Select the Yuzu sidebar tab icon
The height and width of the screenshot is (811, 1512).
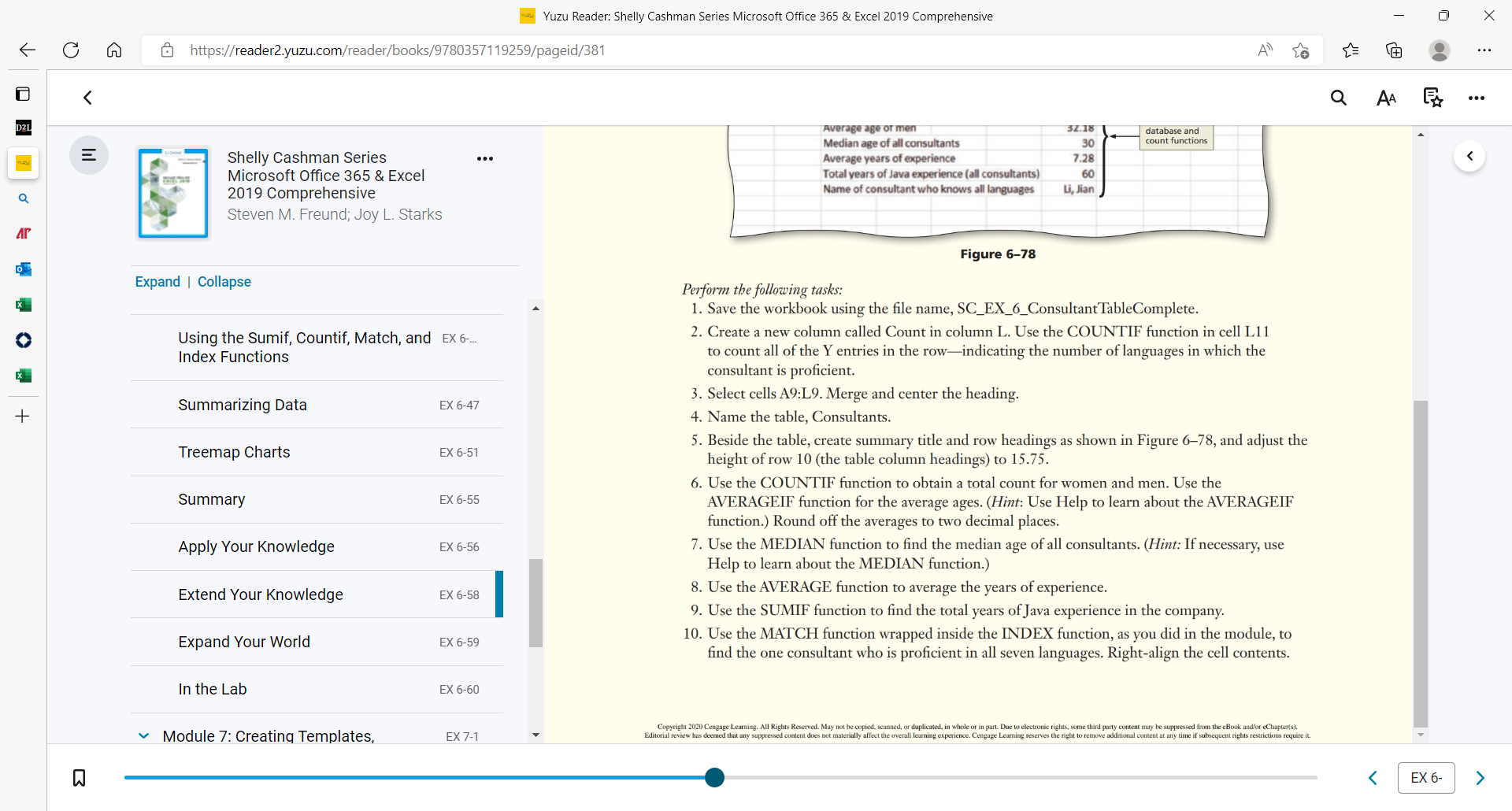[x=24, y=163]
